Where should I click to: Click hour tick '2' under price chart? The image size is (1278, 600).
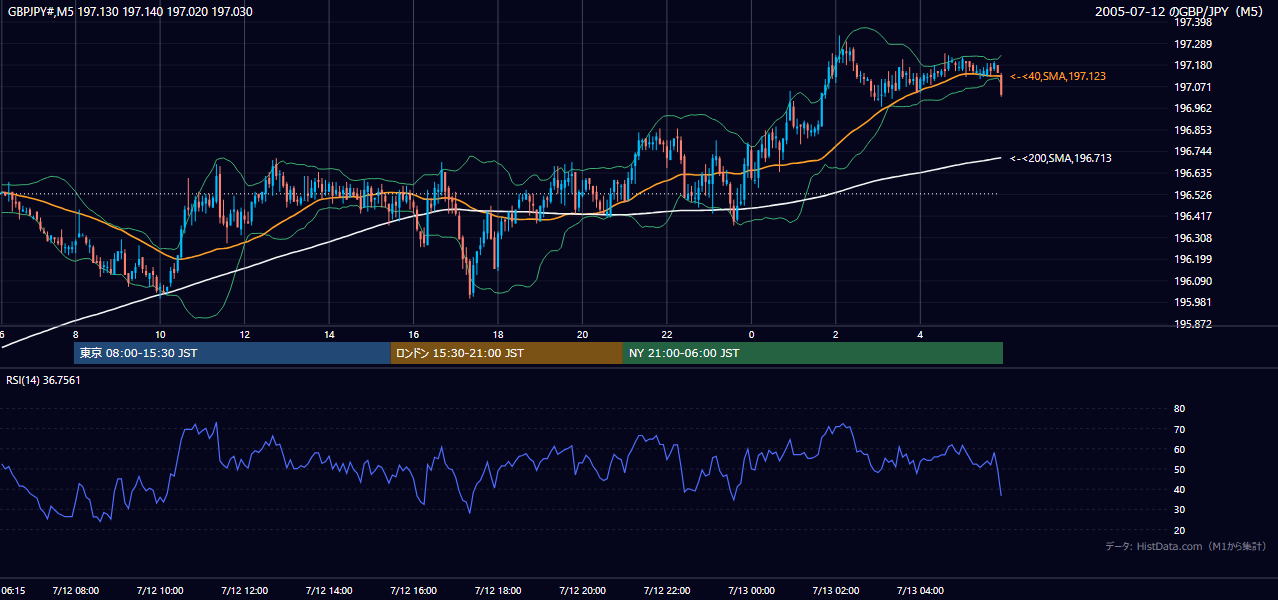tap(835, 334)
